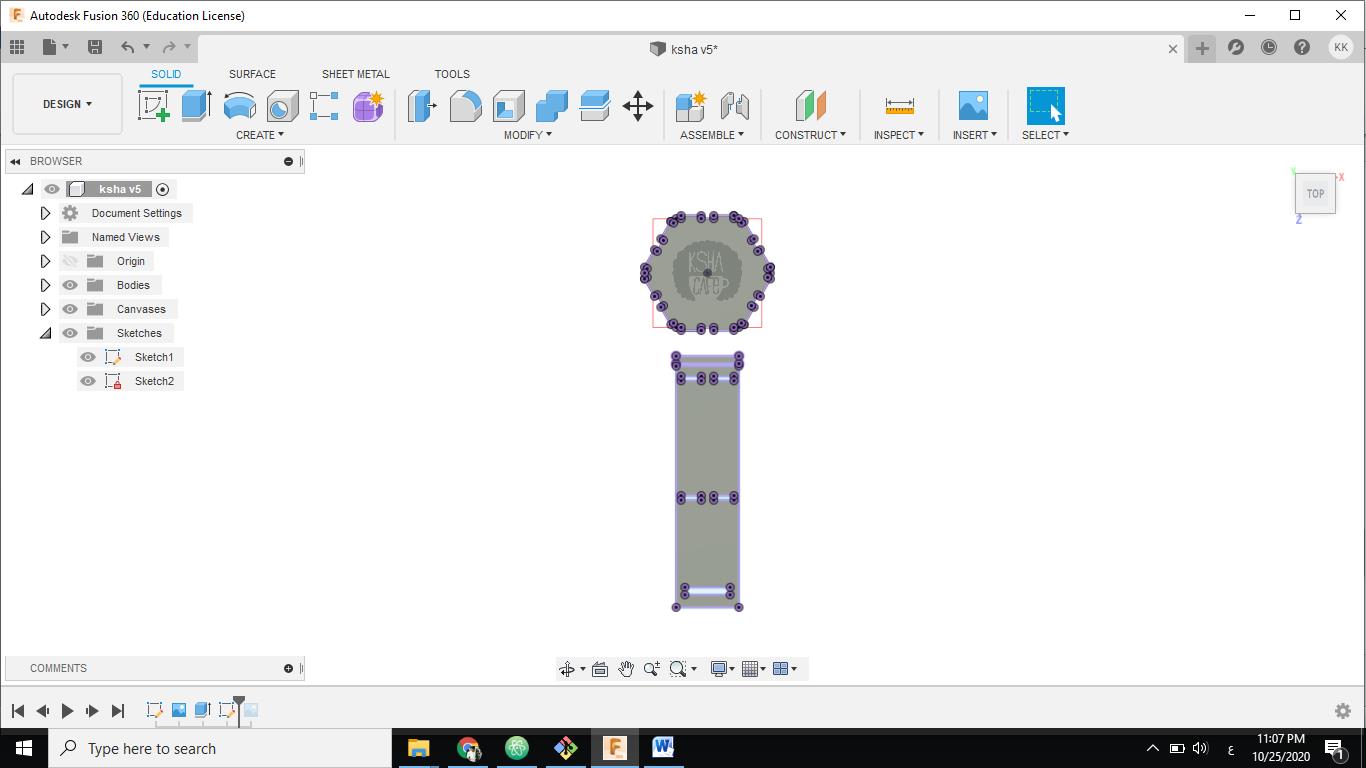This screenshot has width=1366, height=768.
Task: Play the timeline
Action: point(67,711)
